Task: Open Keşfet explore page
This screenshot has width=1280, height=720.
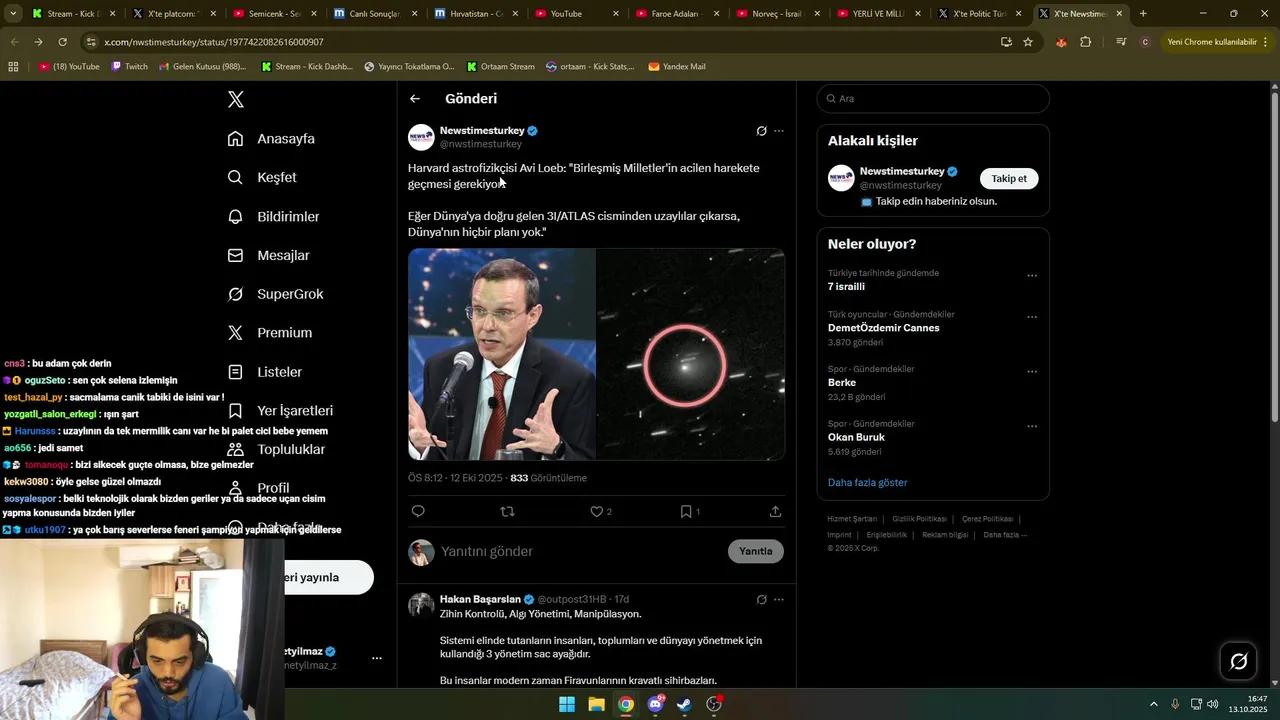Action: pos(262,177)
